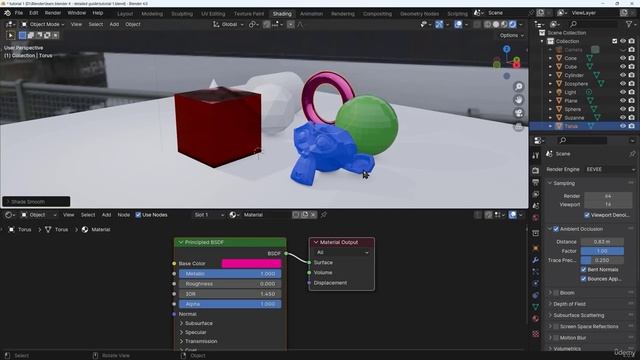Switch to solid viewport shading sphere

[x=496, y=24]
